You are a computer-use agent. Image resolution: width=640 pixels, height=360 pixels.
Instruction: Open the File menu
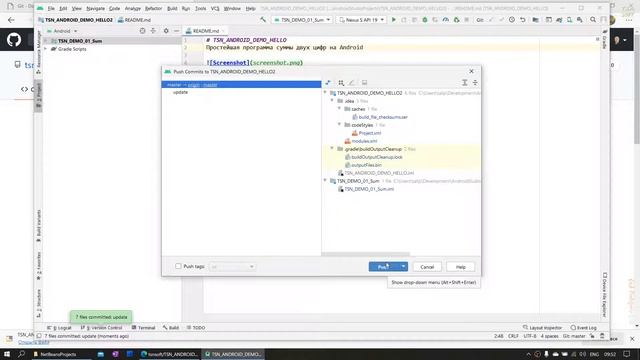(x=51, y=8)
